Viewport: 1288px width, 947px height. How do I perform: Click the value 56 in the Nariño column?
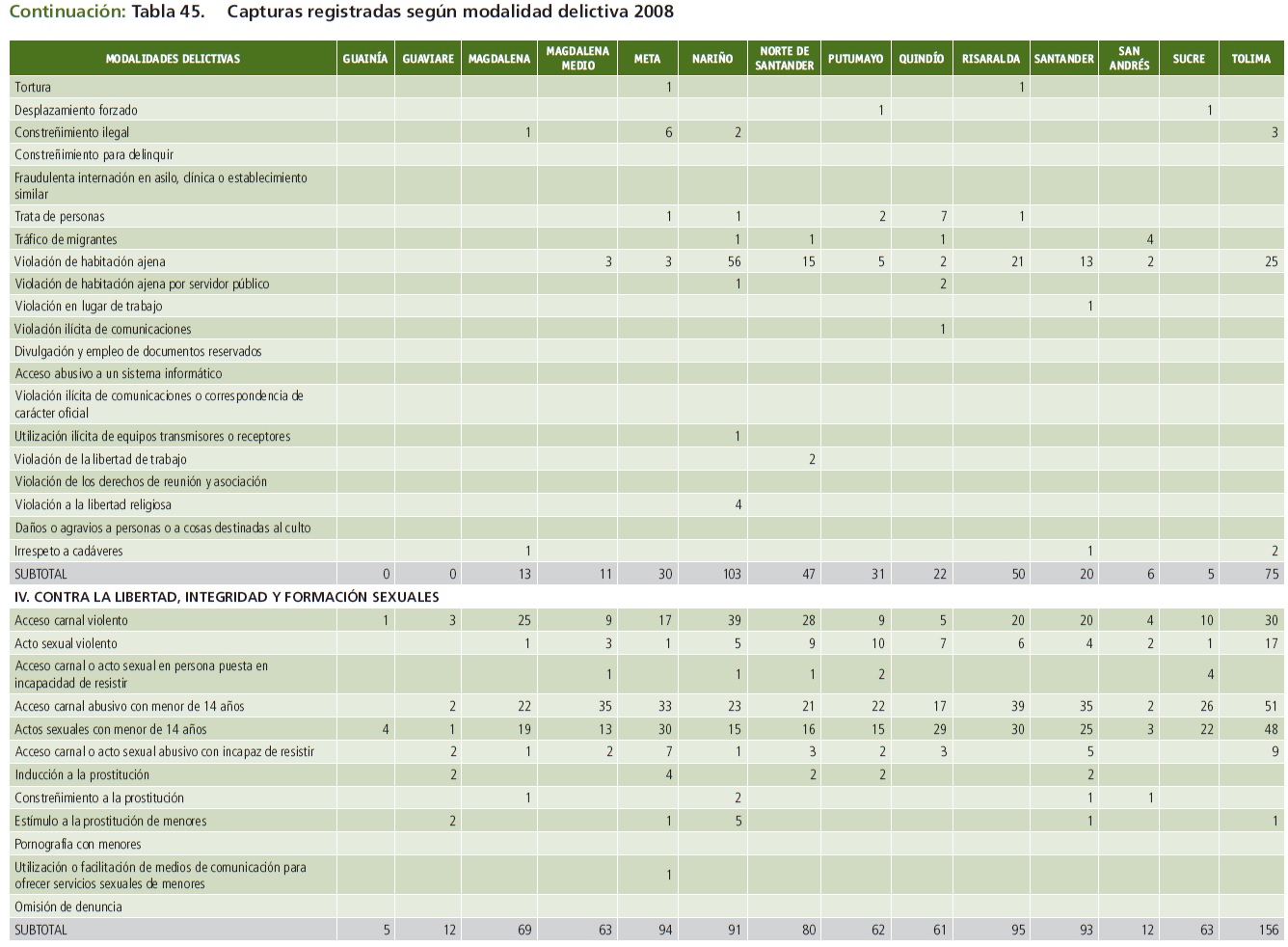tap(734, 261)
